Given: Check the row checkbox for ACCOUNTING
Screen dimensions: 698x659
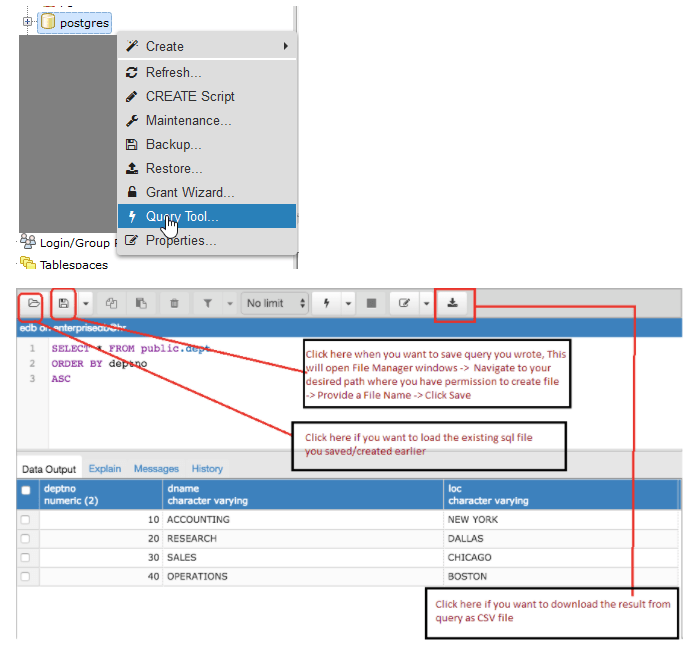Looking at the screenshot, I should [26, 520].
